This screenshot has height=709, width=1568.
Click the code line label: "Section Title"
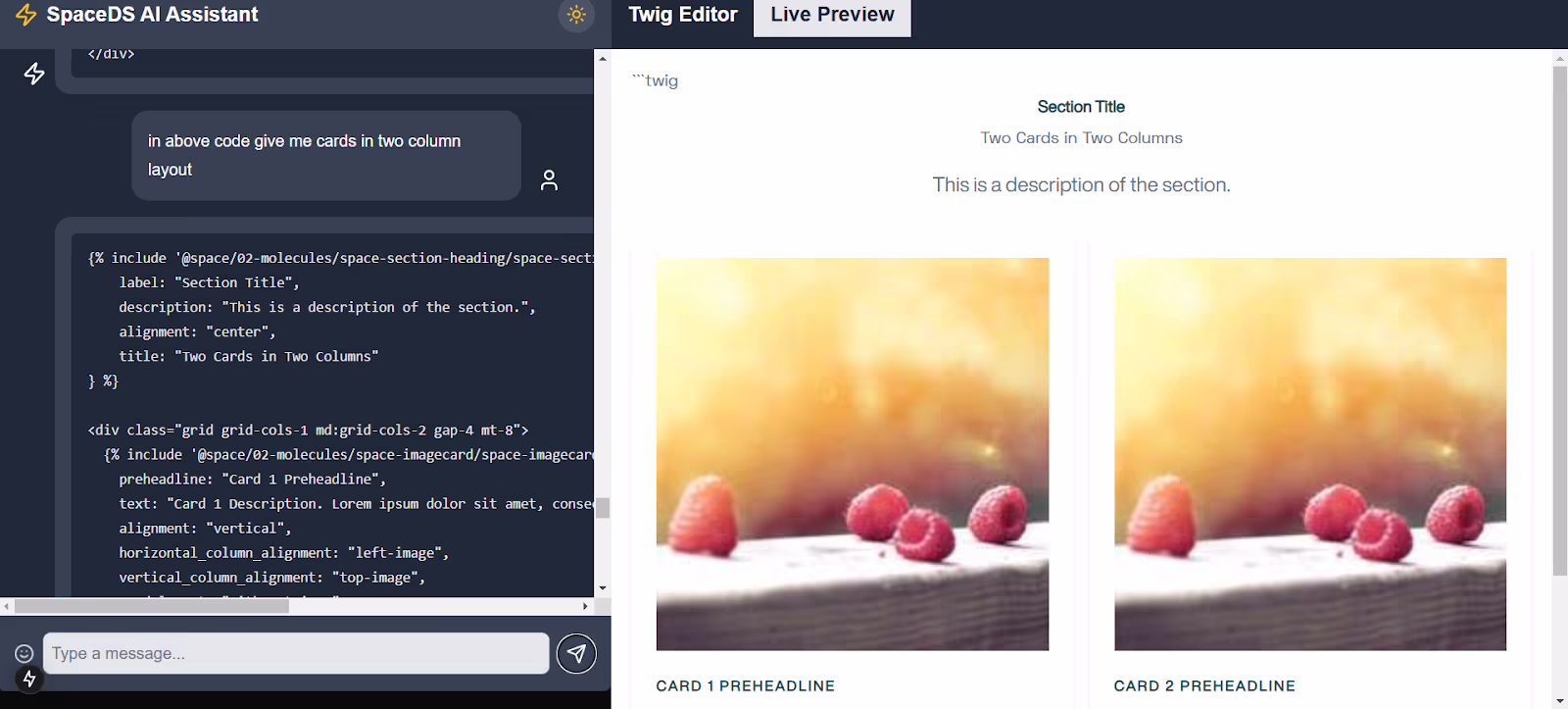point(210,282)
